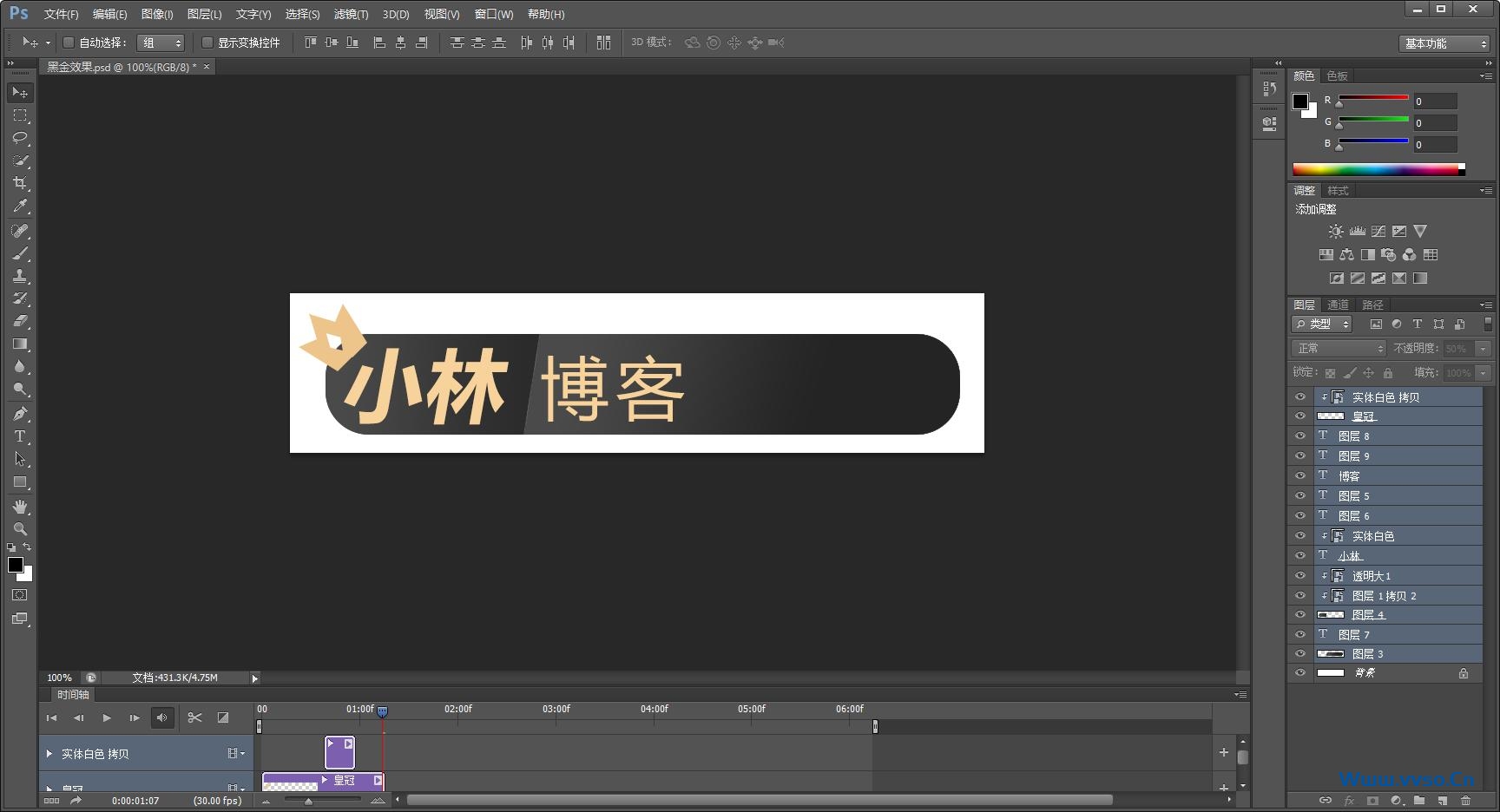Click the scissors split clip icon
The image size is (1500, 812).
194,717
